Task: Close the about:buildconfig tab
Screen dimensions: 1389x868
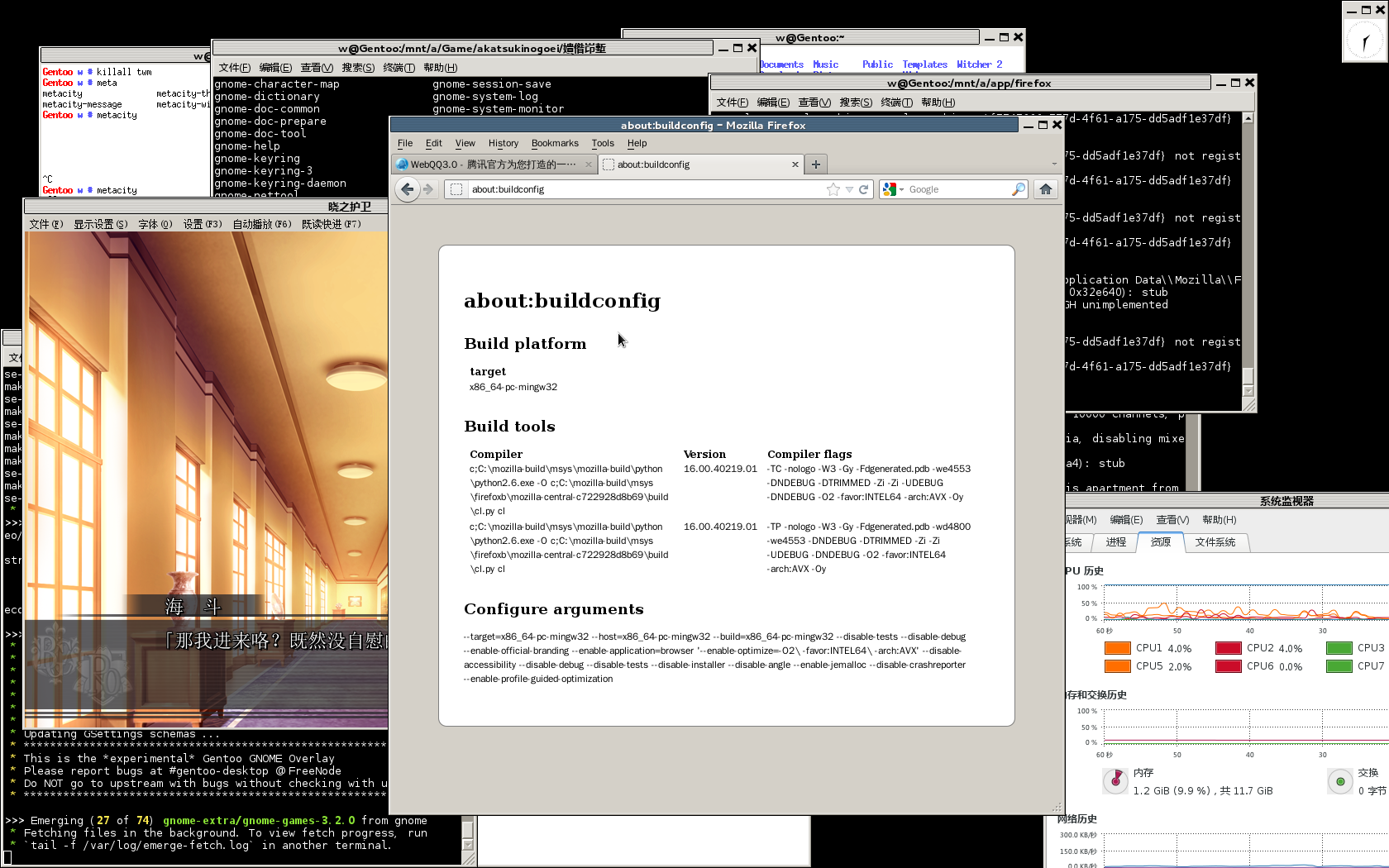Action: point(795,165)
